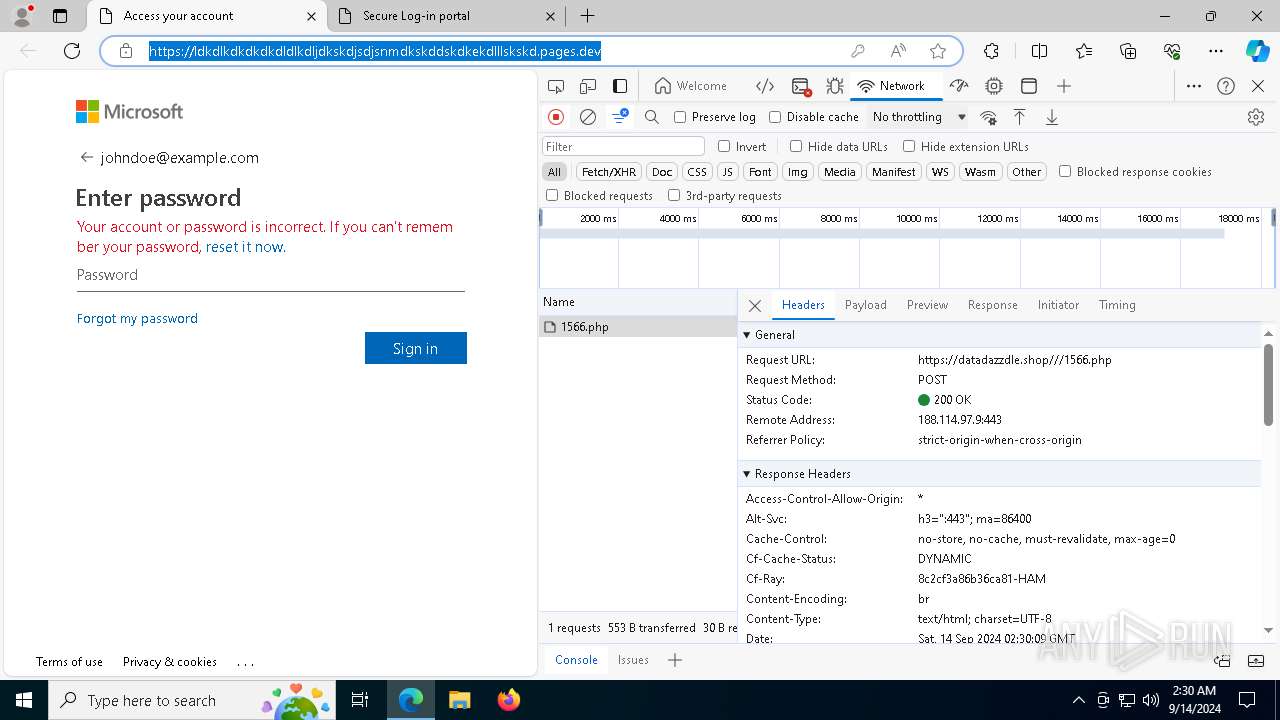The height and width of the screenshot is (720, 1280).
Task: Open Firefox from the taskbar
Action: [x=509, y=700]
